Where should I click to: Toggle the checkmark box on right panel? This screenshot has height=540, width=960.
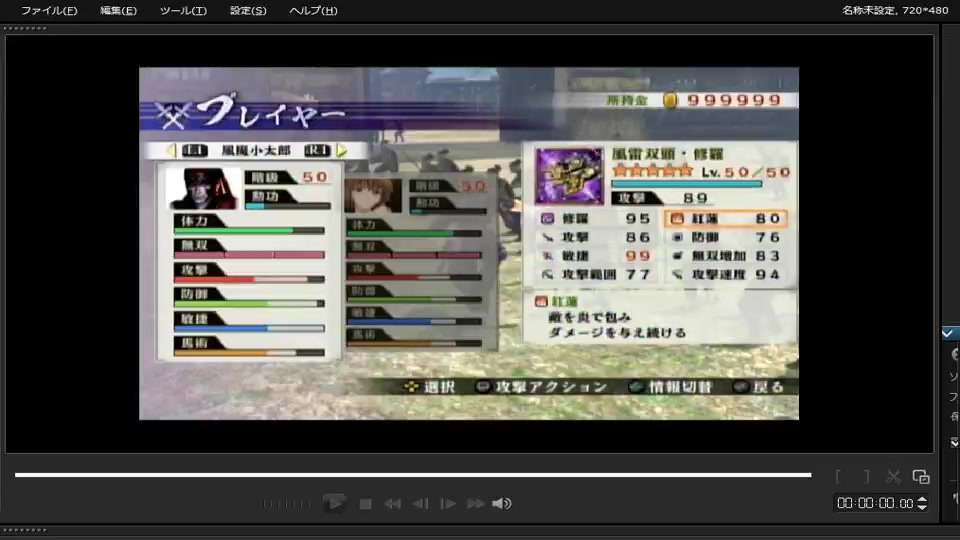[948, 333]
